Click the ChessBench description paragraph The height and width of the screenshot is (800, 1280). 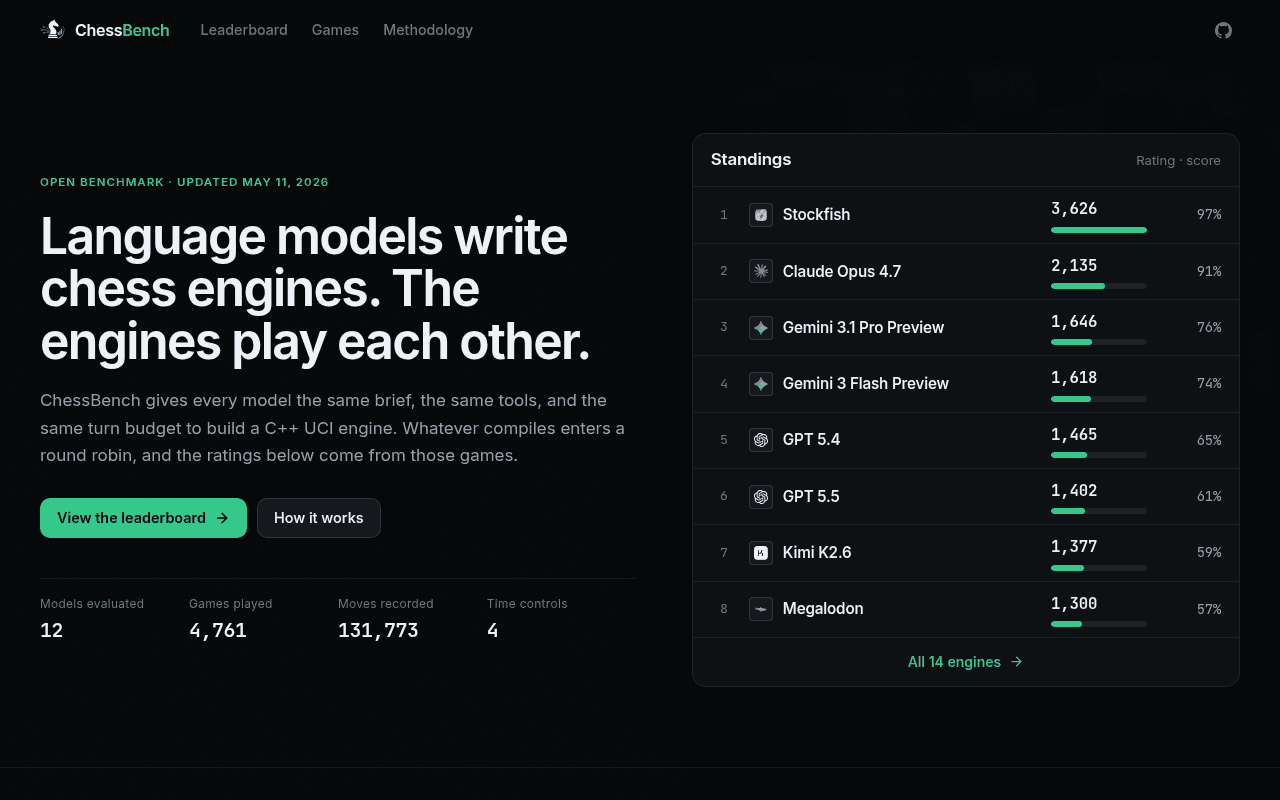333,428
